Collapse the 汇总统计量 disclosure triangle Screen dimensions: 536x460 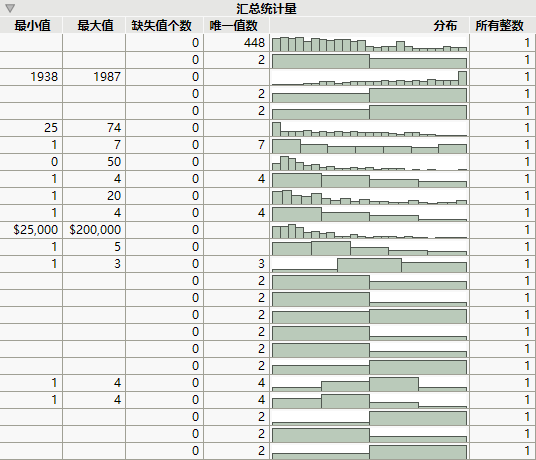click(x=10, y=8)
